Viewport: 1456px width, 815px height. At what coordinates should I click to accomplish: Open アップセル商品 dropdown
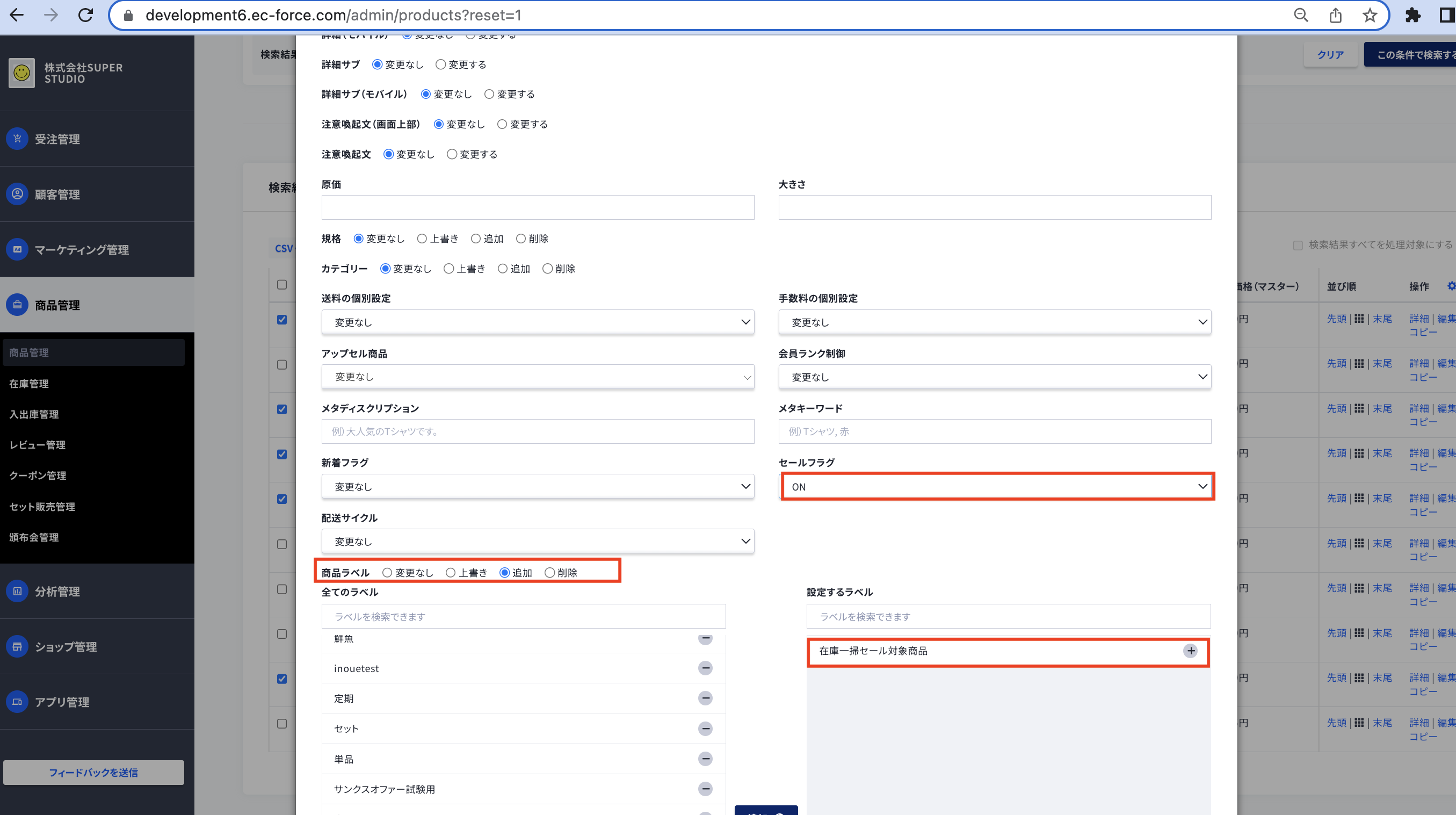pos(538,377)
